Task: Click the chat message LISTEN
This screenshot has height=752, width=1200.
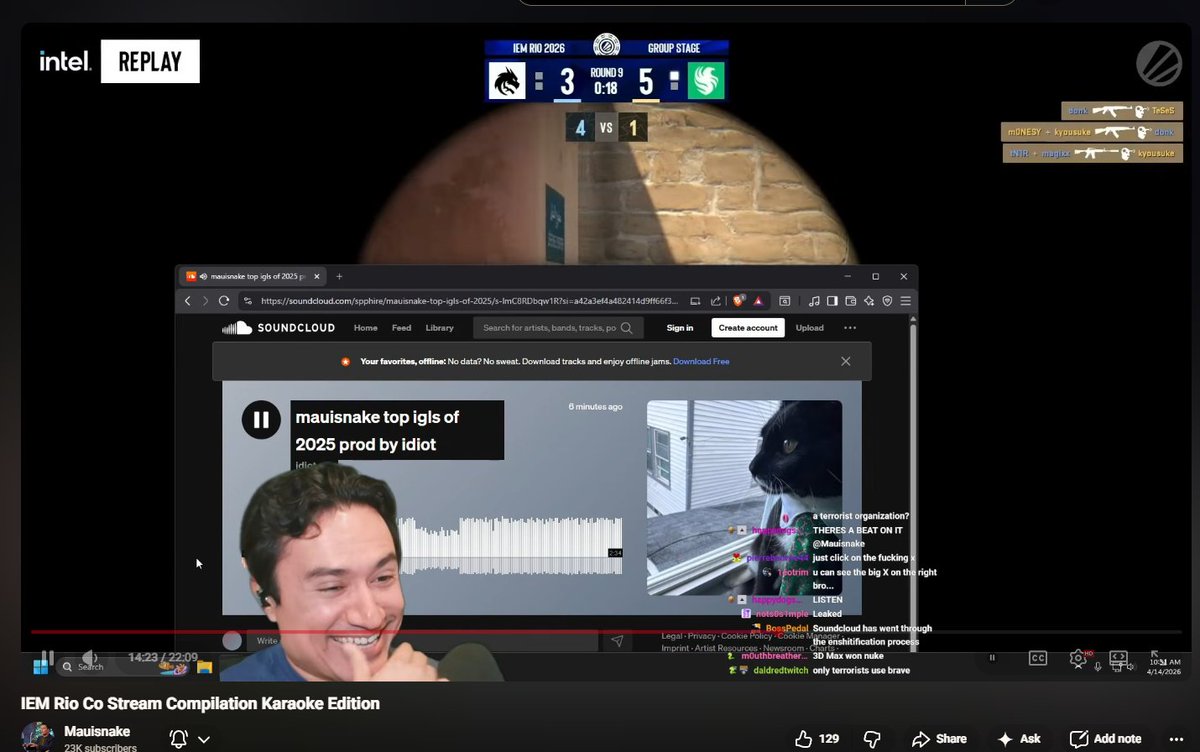Action: (827, 599)
